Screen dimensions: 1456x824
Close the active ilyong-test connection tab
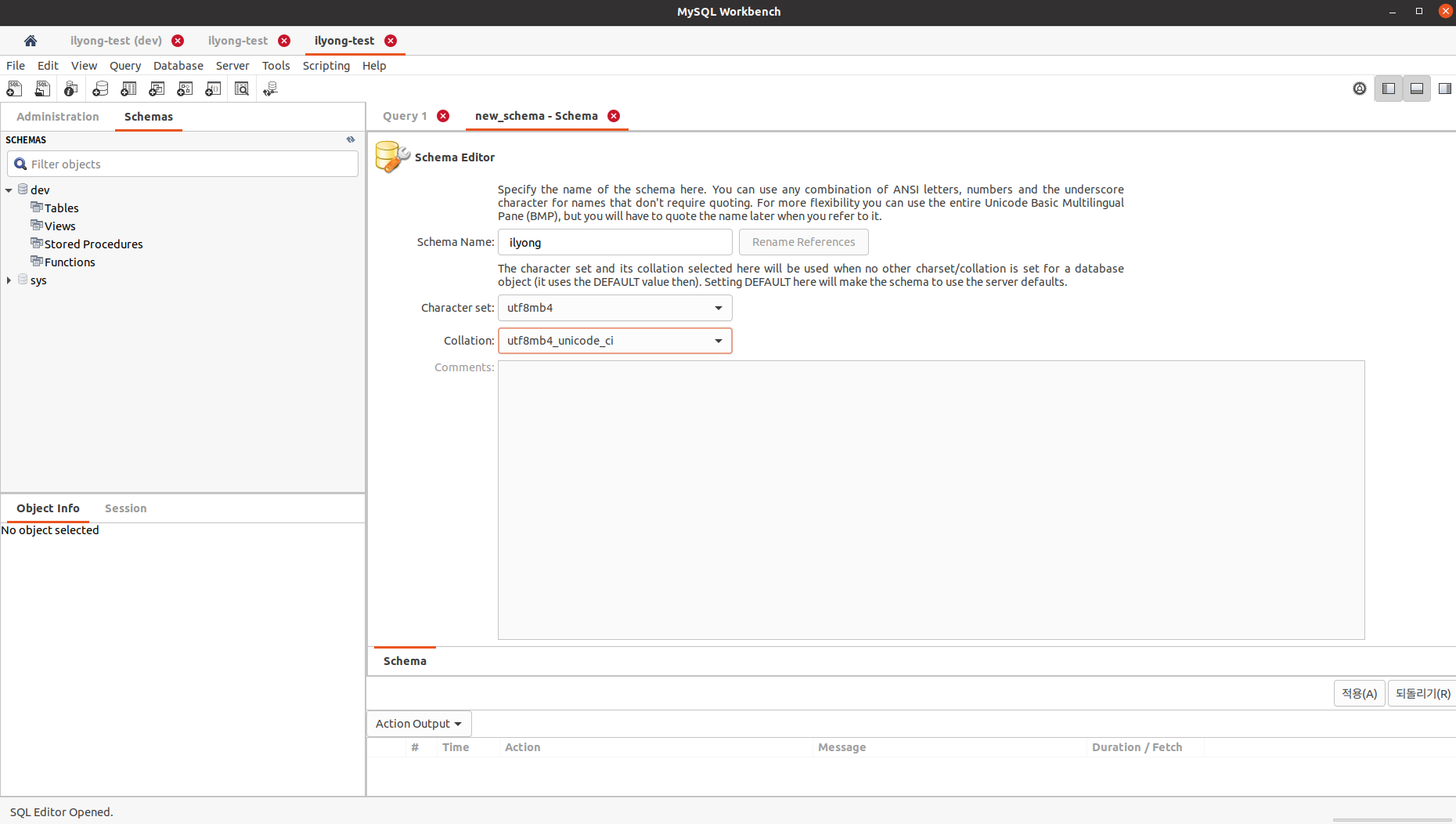pyautogui.click(x=391, y=41)
